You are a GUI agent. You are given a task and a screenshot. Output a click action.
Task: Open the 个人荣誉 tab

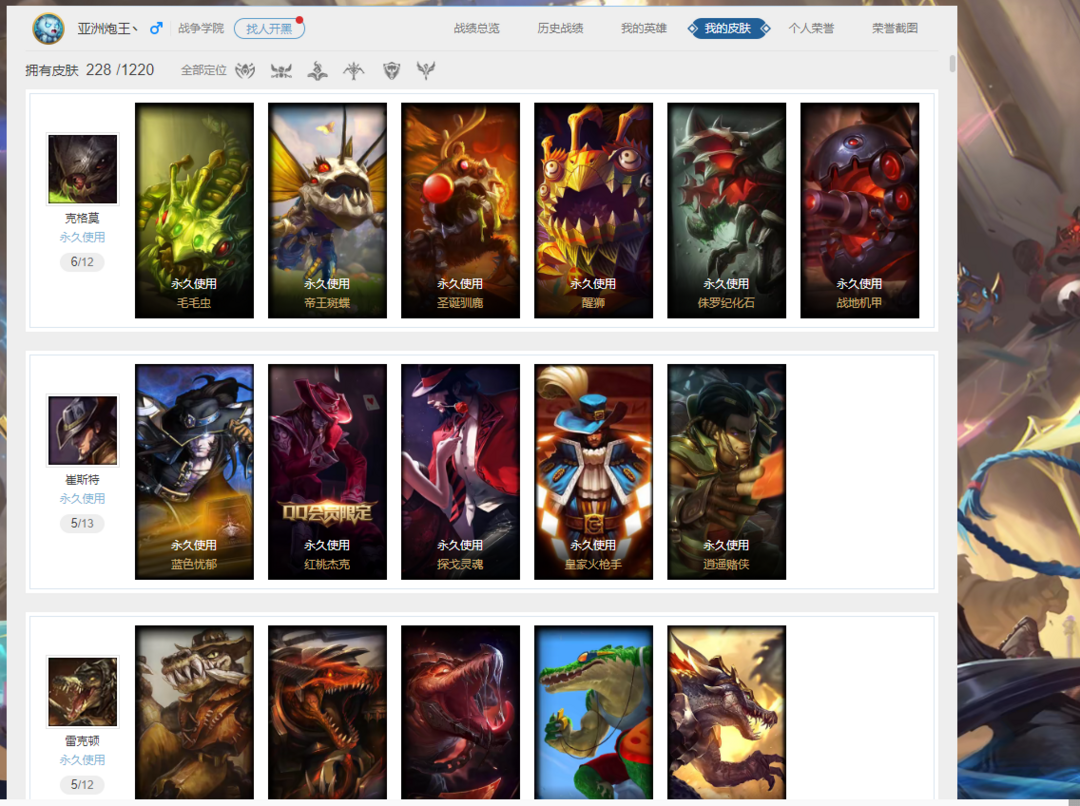811,28
